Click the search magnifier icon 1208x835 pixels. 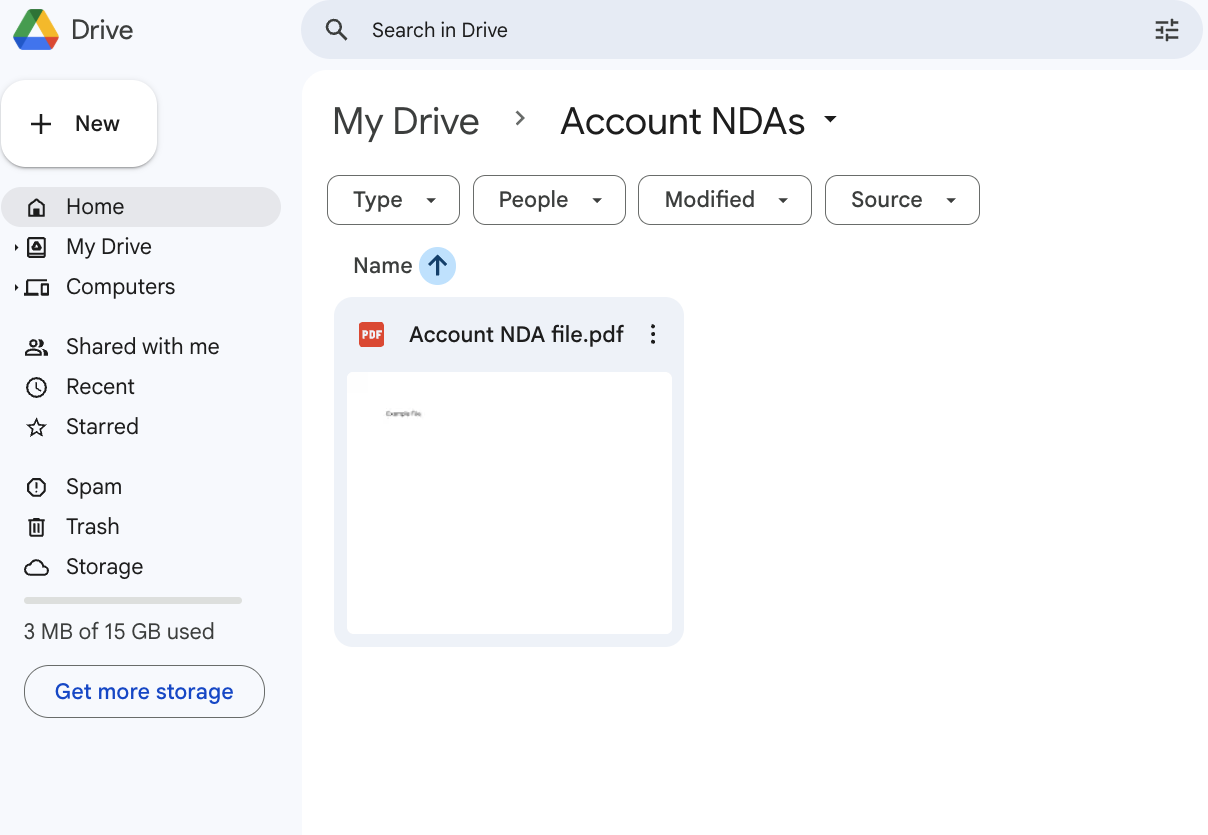pyautogui.click(x=337, y=30)
